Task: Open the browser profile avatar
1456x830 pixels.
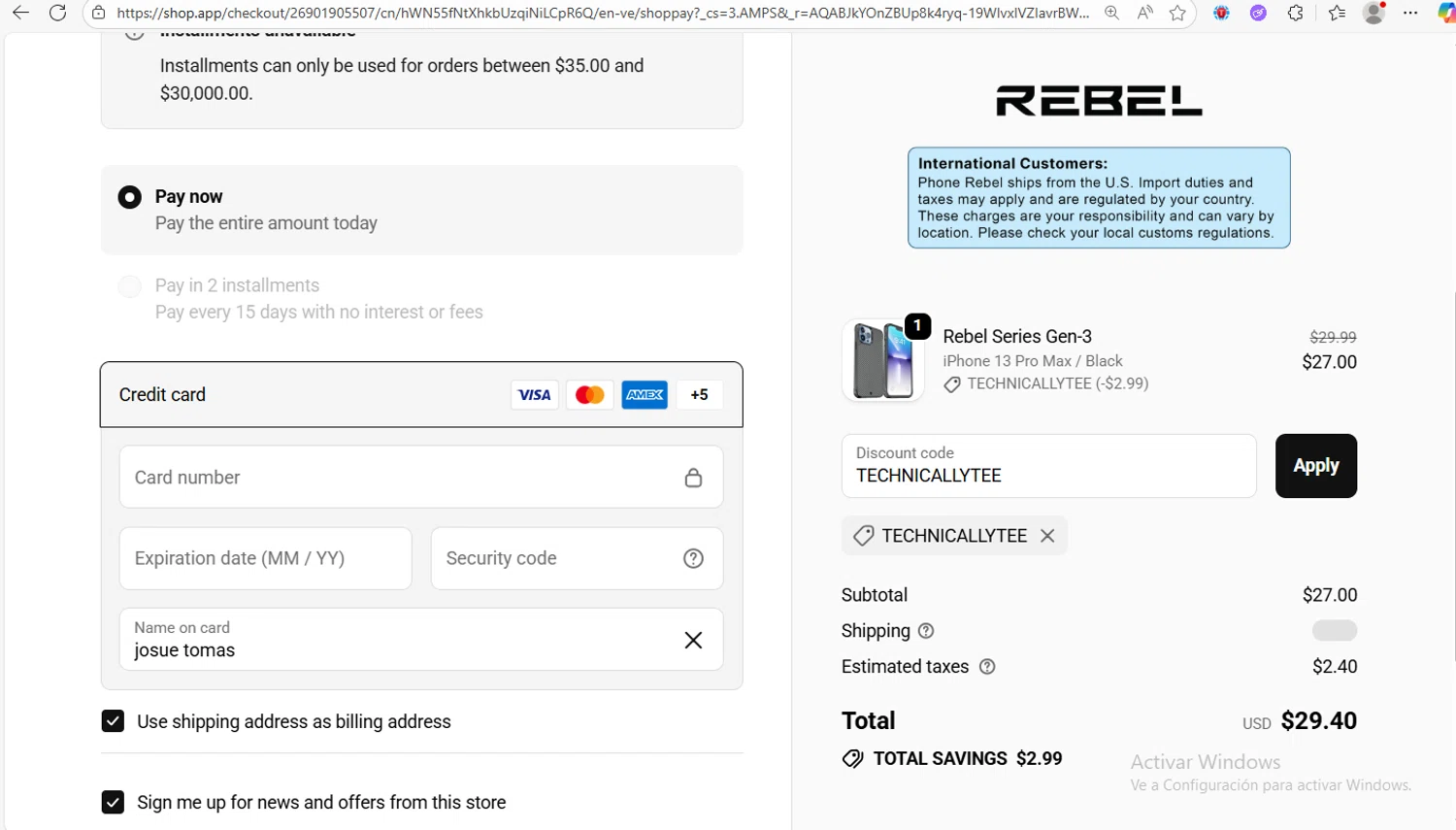Action: click(1373, 13)
